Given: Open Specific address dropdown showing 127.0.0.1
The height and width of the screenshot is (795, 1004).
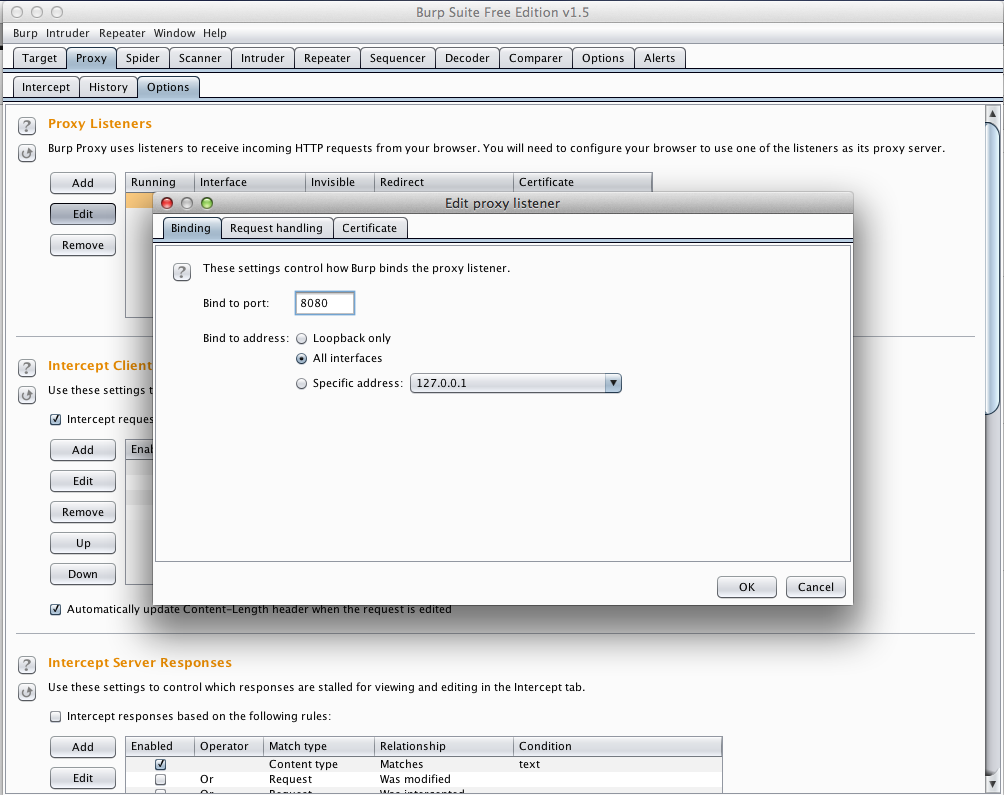Looking at the screenshot, I should point(515,383).
